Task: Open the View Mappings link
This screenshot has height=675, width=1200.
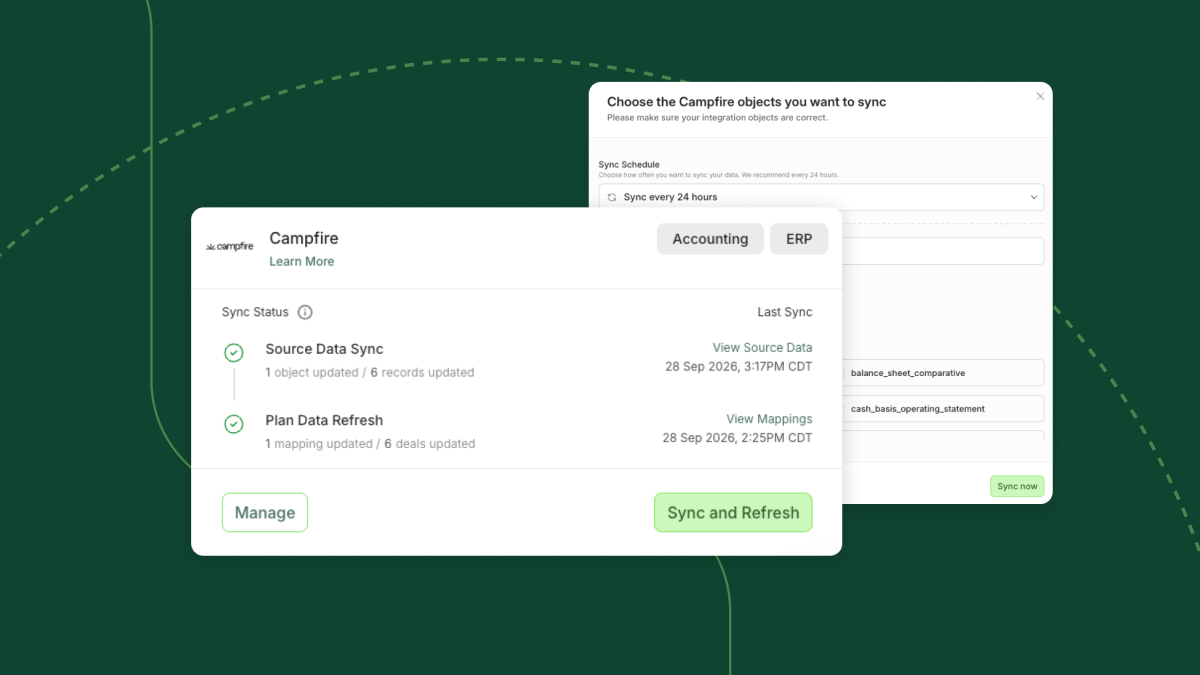Action: pyautogui.click(x=769, y=419)
